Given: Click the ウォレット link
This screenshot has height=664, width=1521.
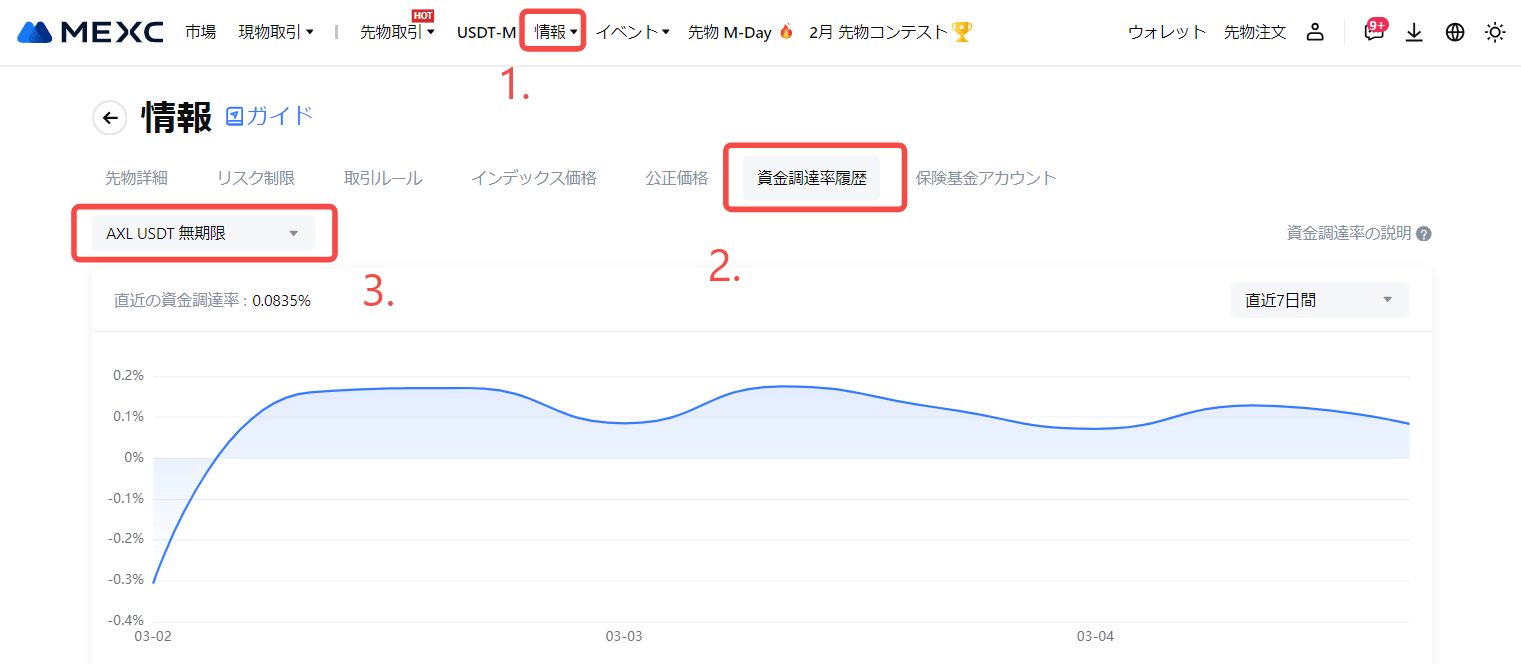Looking at the screenshot, I should pos(1167,32).
